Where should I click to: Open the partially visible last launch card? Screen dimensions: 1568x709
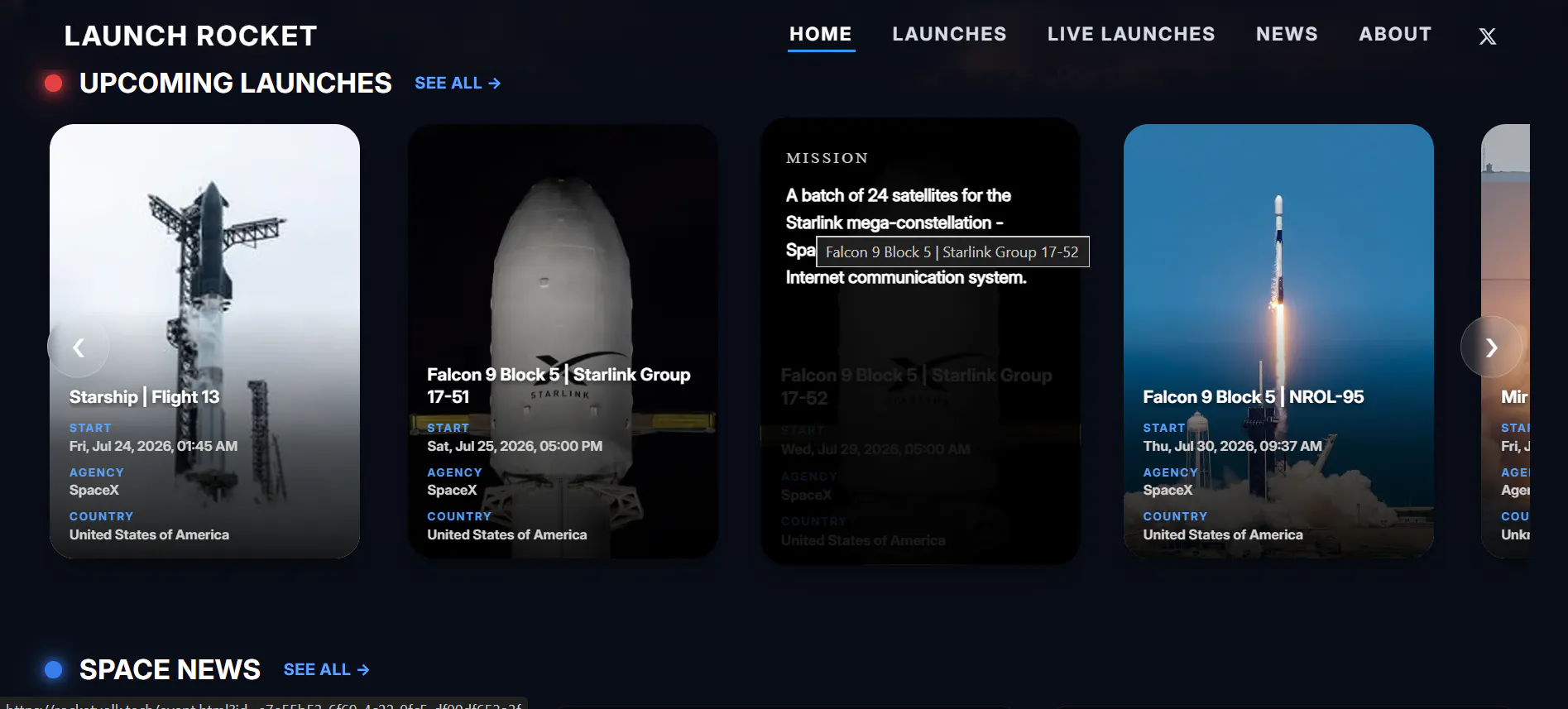(1505, 341)
